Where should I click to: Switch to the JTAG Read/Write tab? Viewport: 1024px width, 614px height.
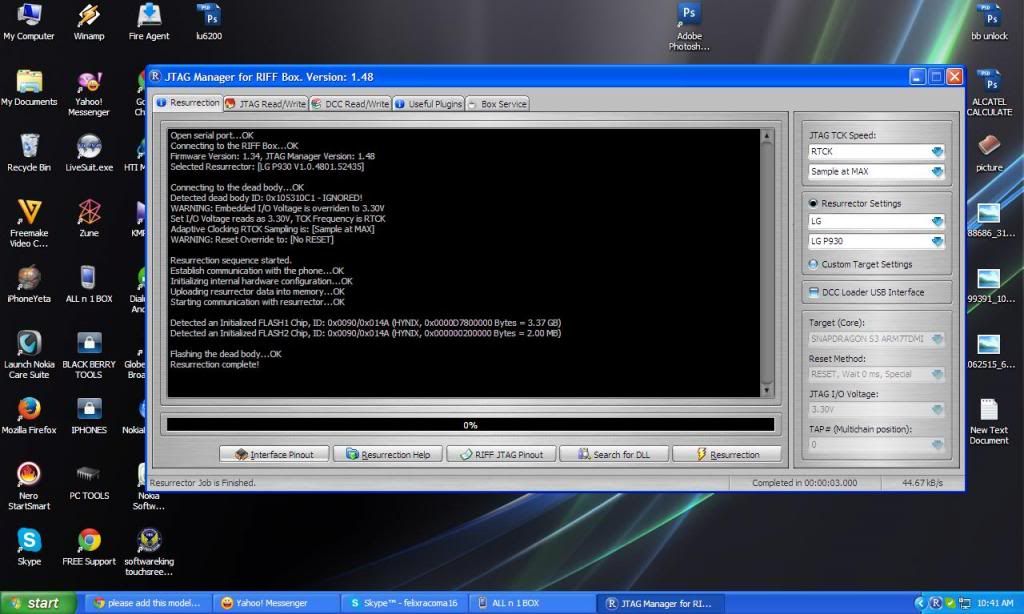(266, 104)
